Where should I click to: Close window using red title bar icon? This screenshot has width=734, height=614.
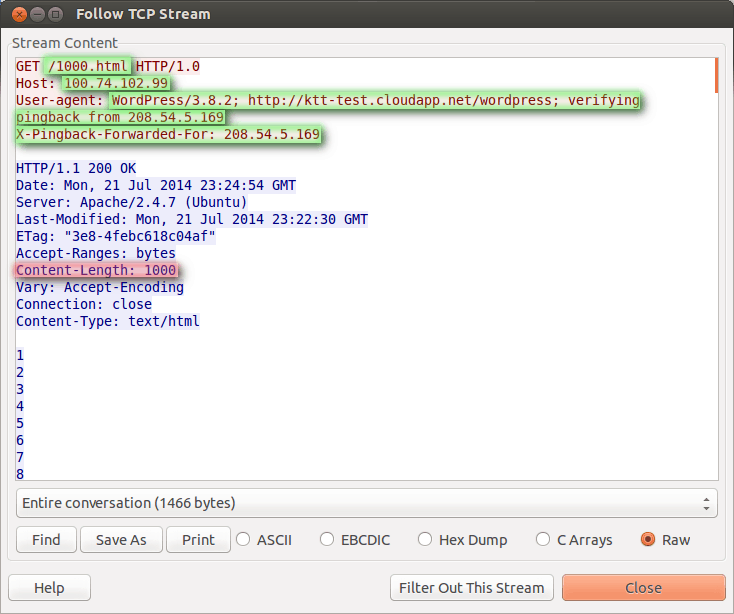19,15
